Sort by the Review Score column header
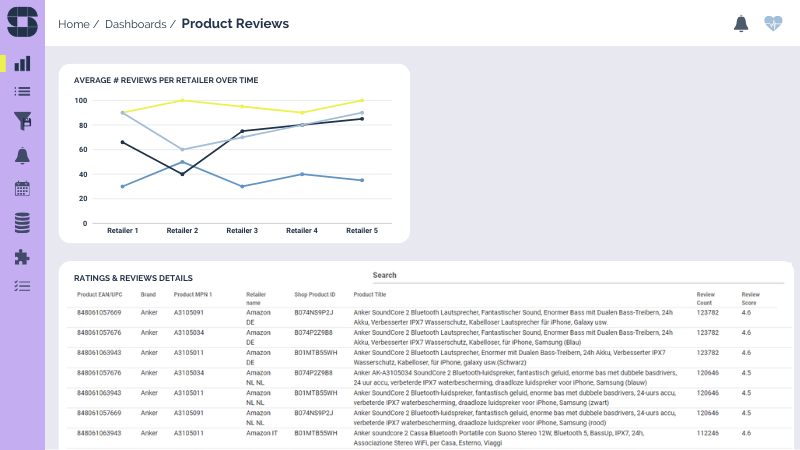The image size is (800, 450). coord(751,298)
